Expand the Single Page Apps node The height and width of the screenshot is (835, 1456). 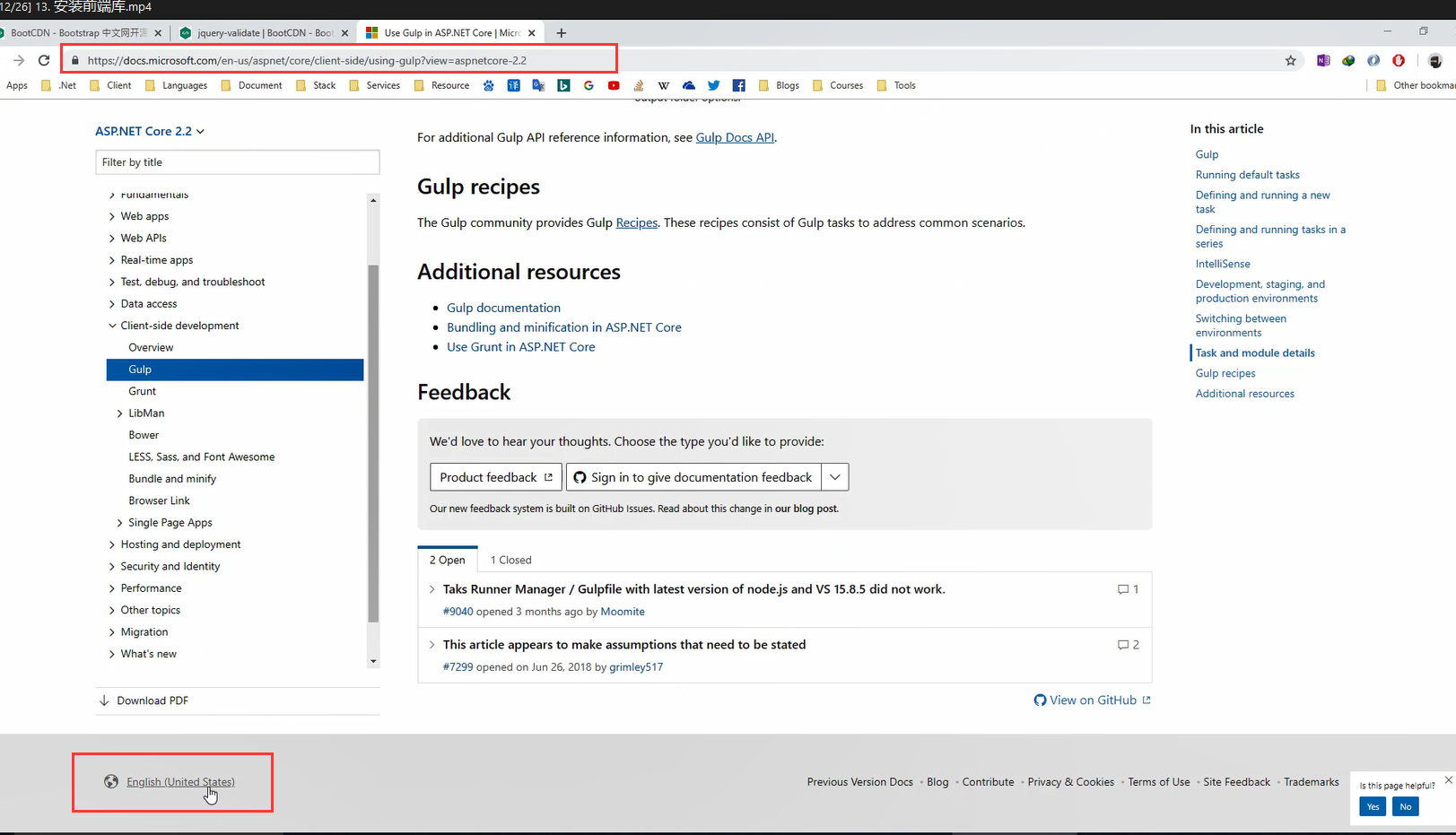tap(120, 523)
